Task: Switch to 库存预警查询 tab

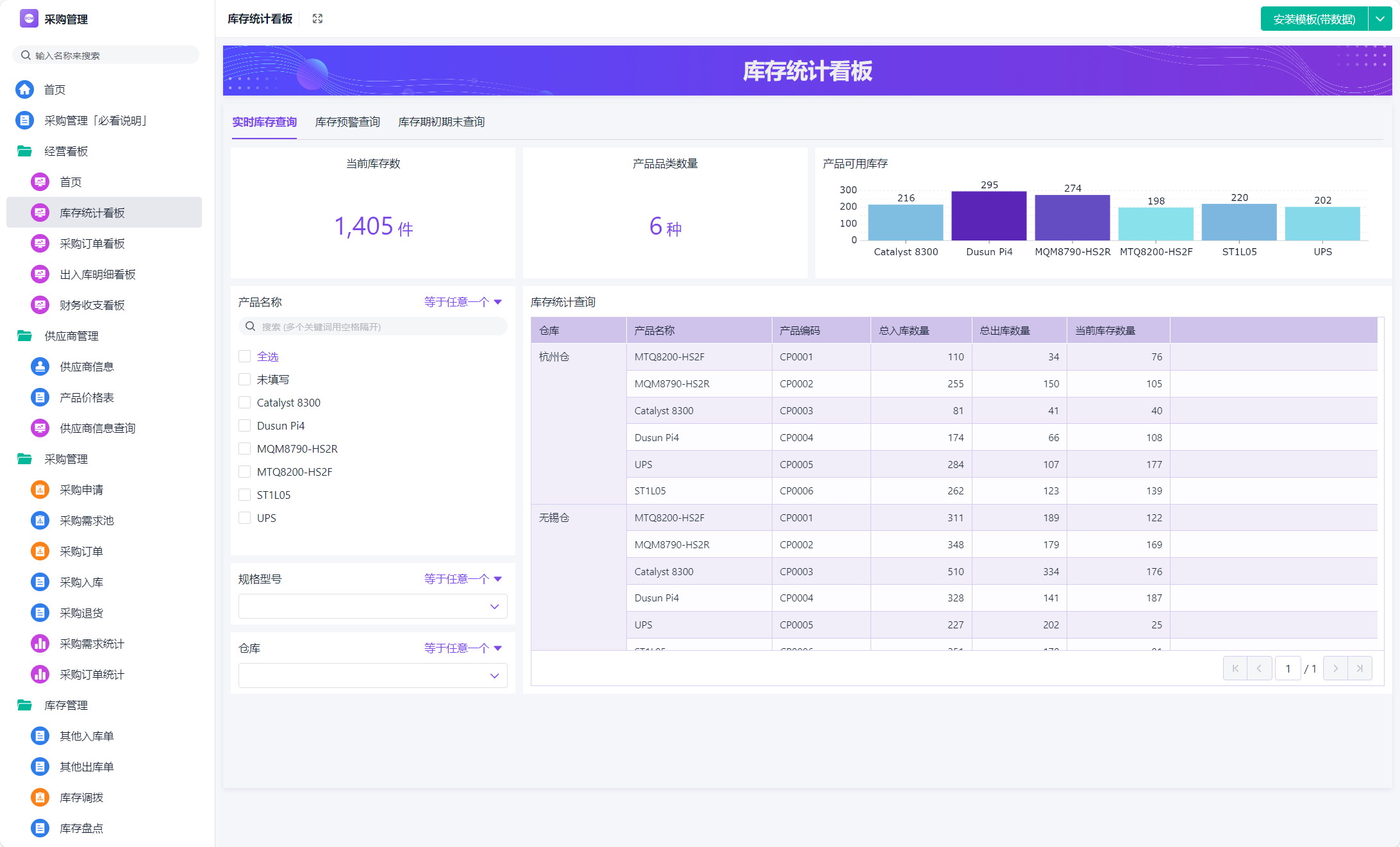Action: tap(347, 122)
